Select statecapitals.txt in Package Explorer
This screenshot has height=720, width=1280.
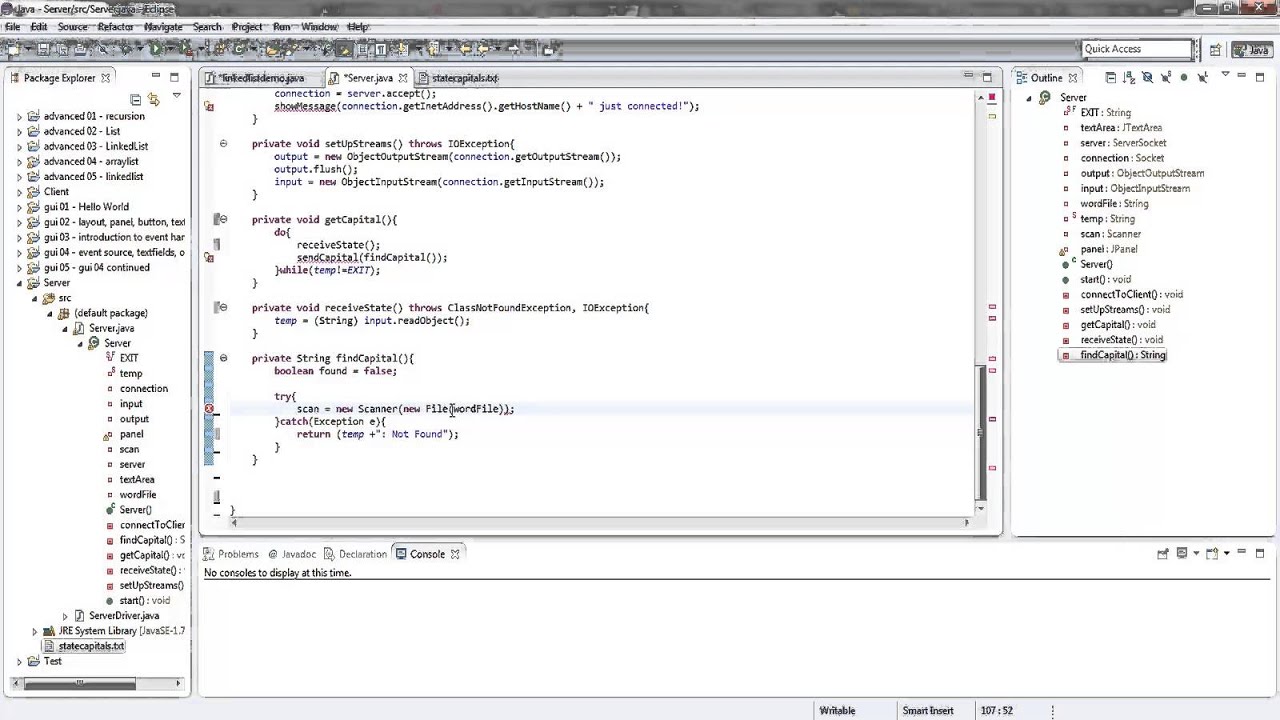point(91,647)
